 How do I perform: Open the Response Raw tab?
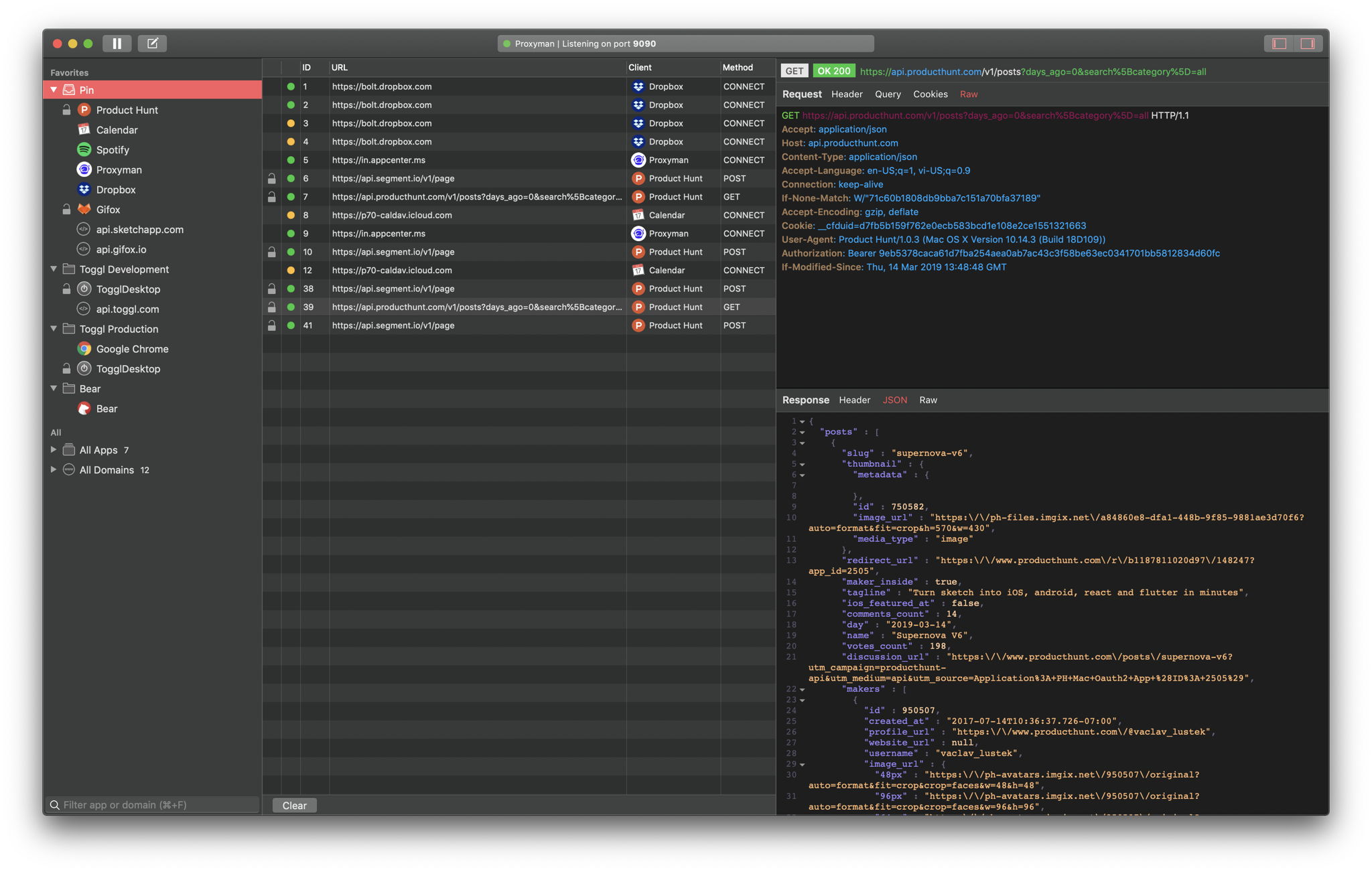pyautogui.click(x=928, y=401)
